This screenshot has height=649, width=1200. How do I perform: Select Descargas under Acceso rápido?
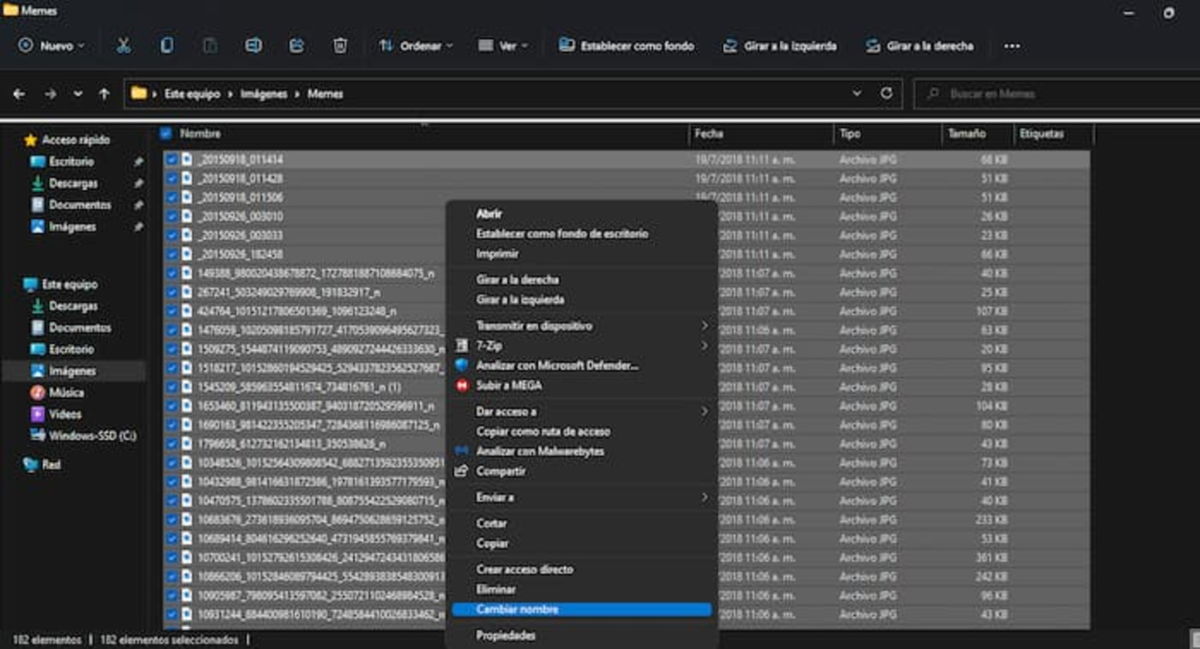[x=73, y=183]
